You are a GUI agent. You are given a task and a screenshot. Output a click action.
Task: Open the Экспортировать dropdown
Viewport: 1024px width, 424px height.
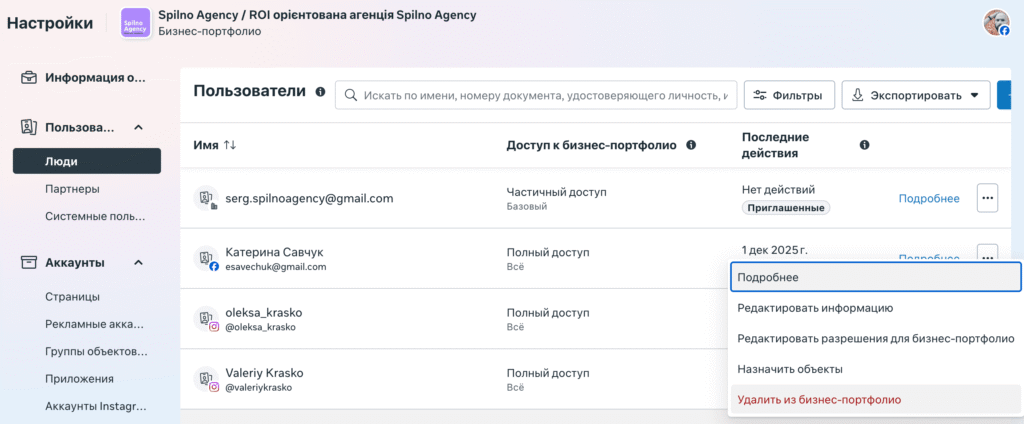pos(915,95)
